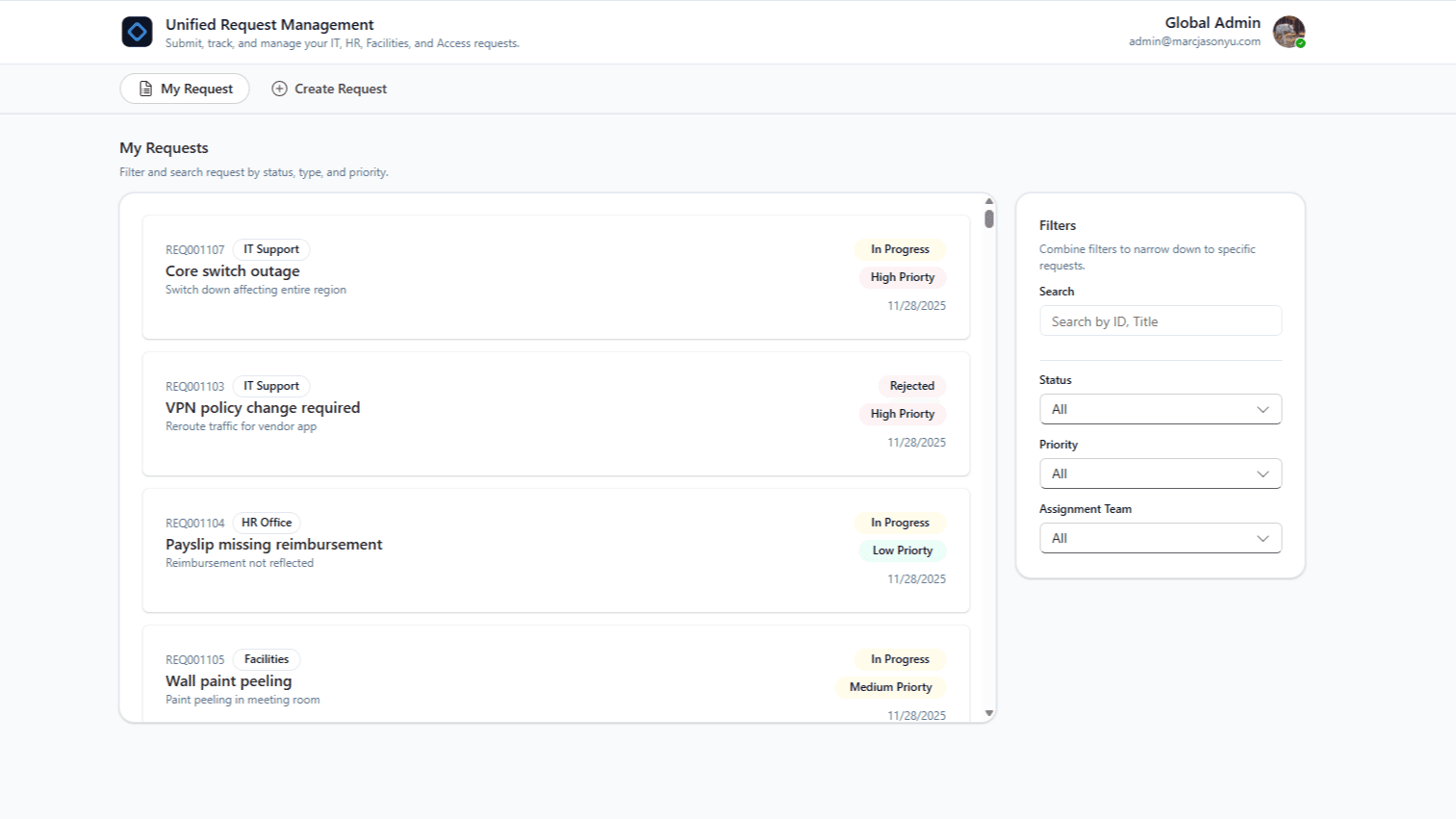Click the document icon on My Request tab
Image resolution: width=1456 pixels, height=819 pixels.
click(x=145, y=89)
